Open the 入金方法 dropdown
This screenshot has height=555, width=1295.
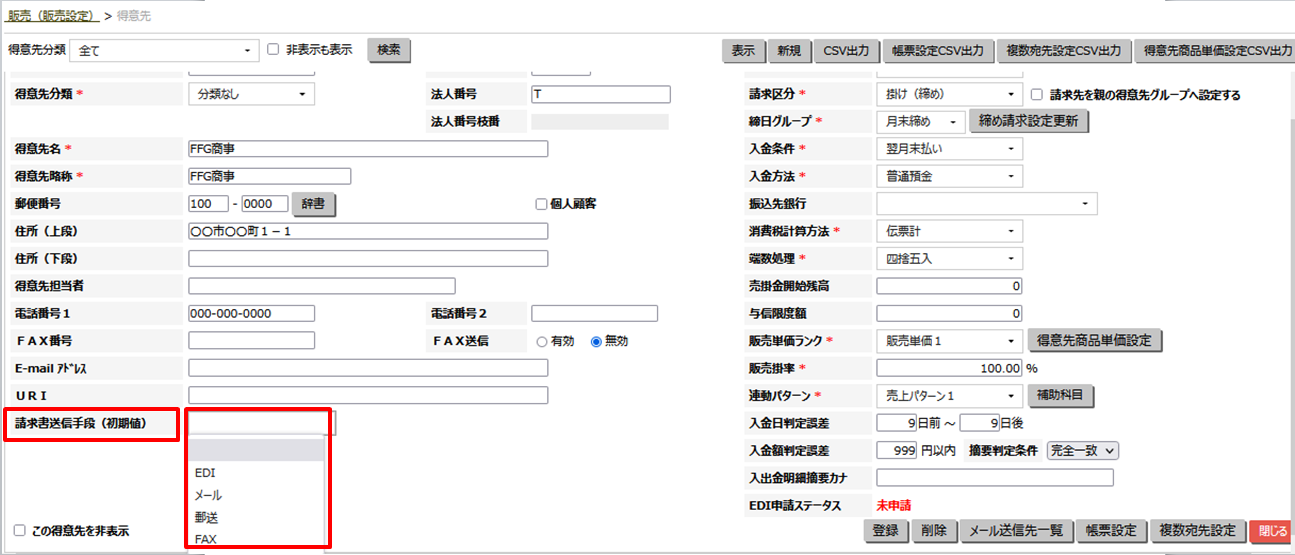pyautogui.click(x=949, y=177)
